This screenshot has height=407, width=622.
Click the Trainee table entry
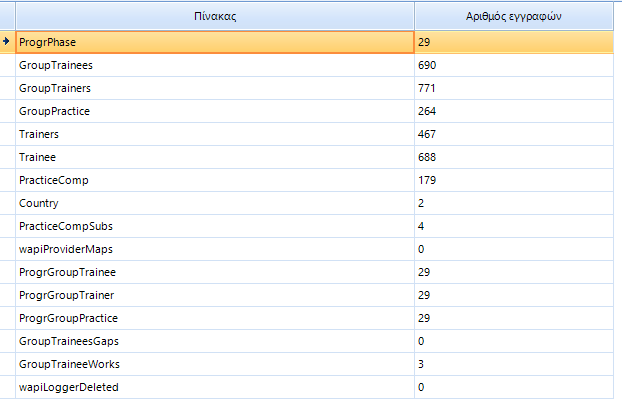coord(38,157)
